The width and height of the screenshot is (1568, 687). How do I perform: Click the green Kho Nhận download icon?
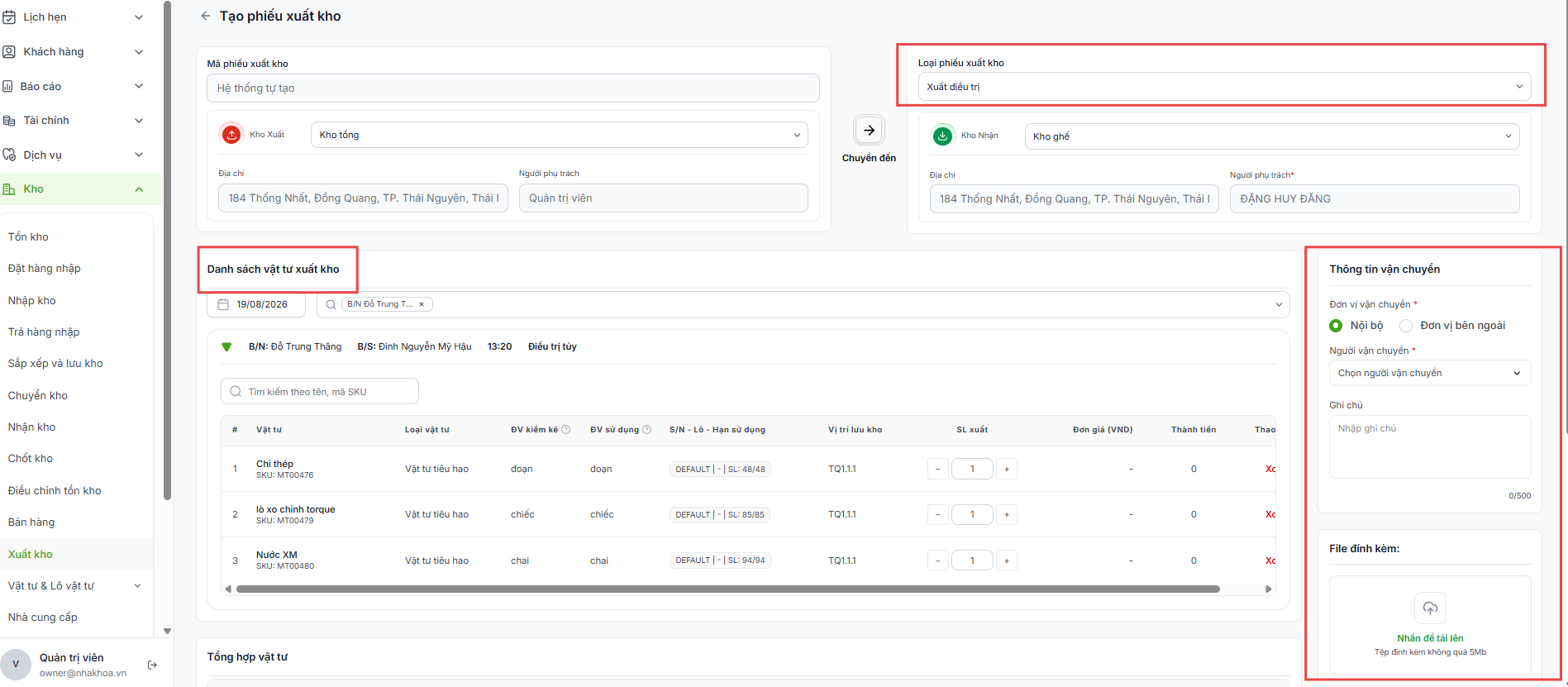tap(942, 136)
